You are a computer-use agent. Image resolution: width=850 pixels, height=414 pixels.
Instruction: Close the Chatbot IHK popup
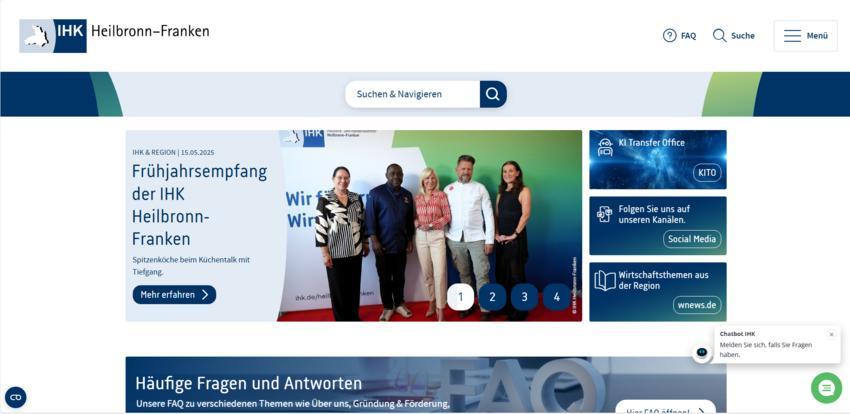(831, 334)
